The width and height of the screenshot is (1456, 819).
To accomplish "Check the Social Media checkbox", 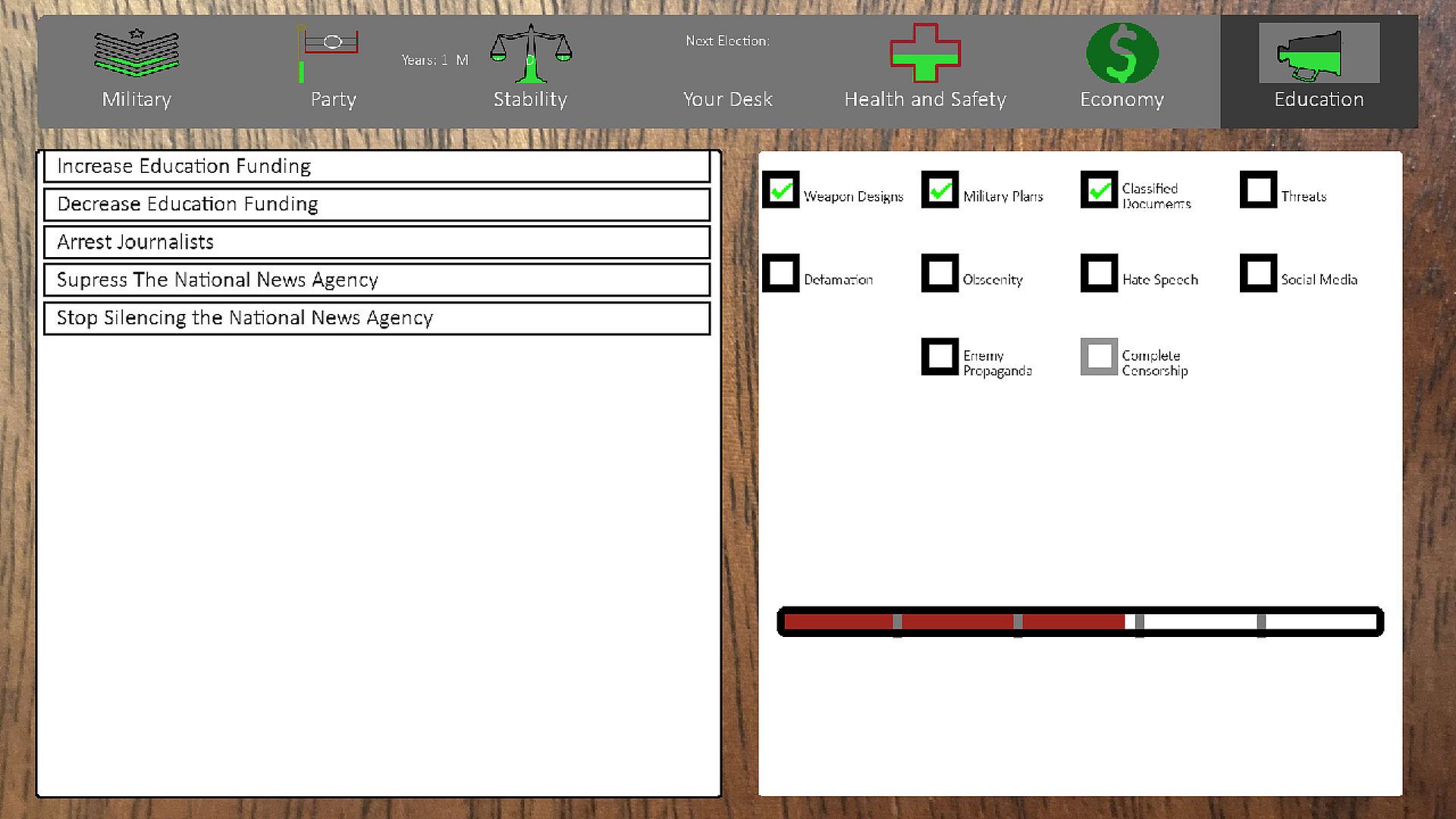I will coord(1258,273).
